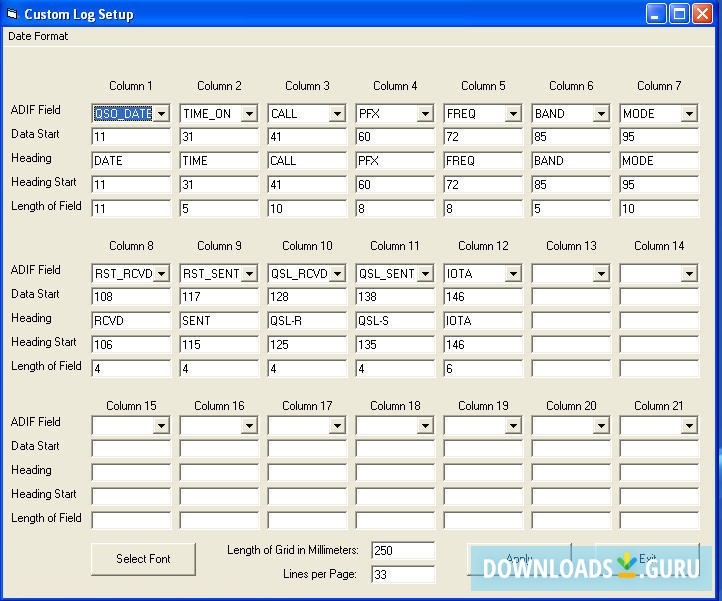Click Column 8 Data Start field 108
Screen dimensions: 722x601
(131, 297)
